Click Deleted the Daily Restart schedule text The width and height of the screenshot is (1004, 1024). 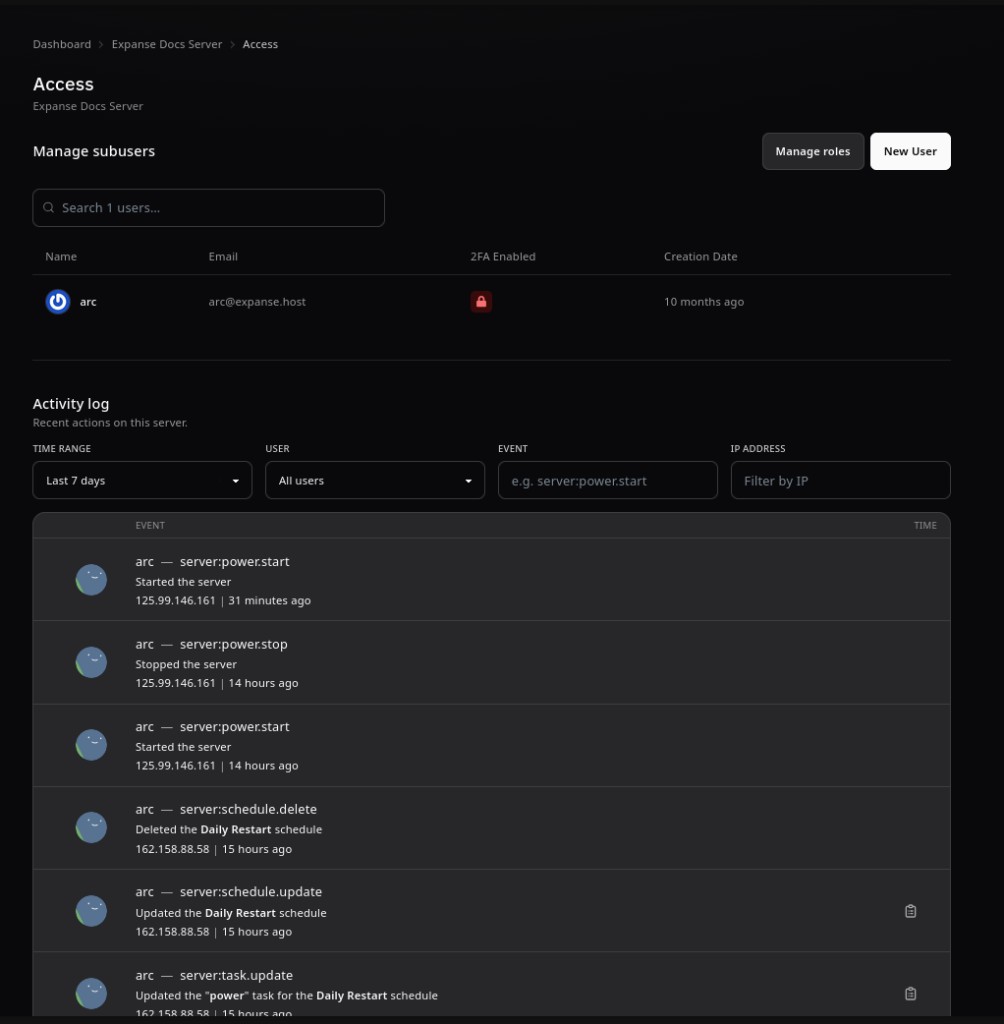point(229,829)
